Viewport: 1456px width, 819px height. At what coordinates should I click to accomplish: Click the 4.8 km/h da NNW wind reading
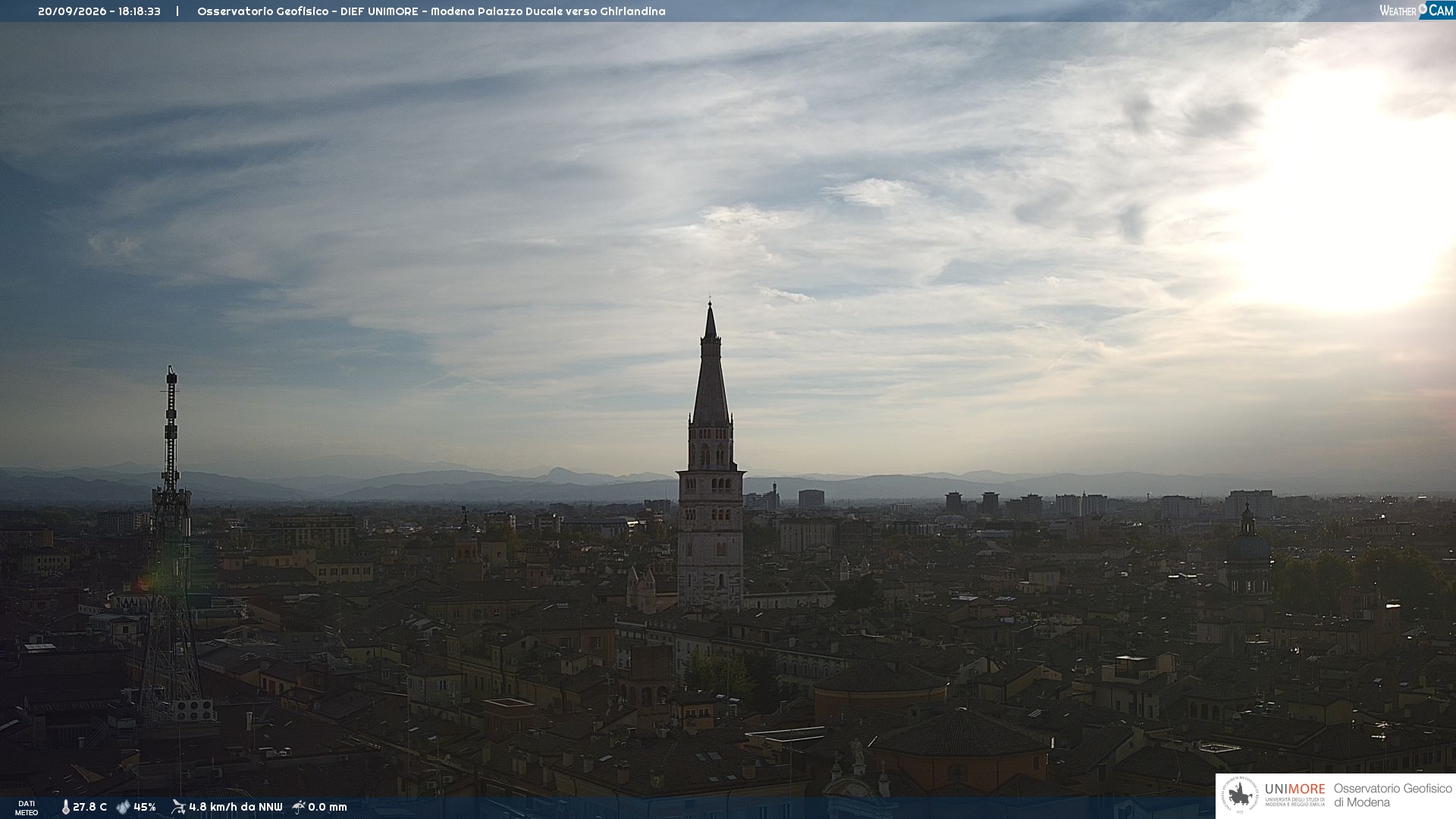coord(235,808)
